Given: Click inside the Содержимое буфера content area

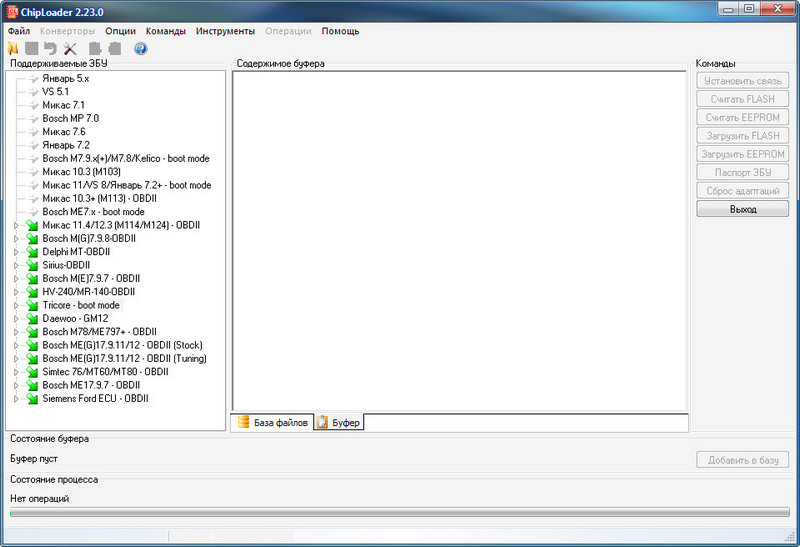Looking at the screenshot, I should (460, 240).
